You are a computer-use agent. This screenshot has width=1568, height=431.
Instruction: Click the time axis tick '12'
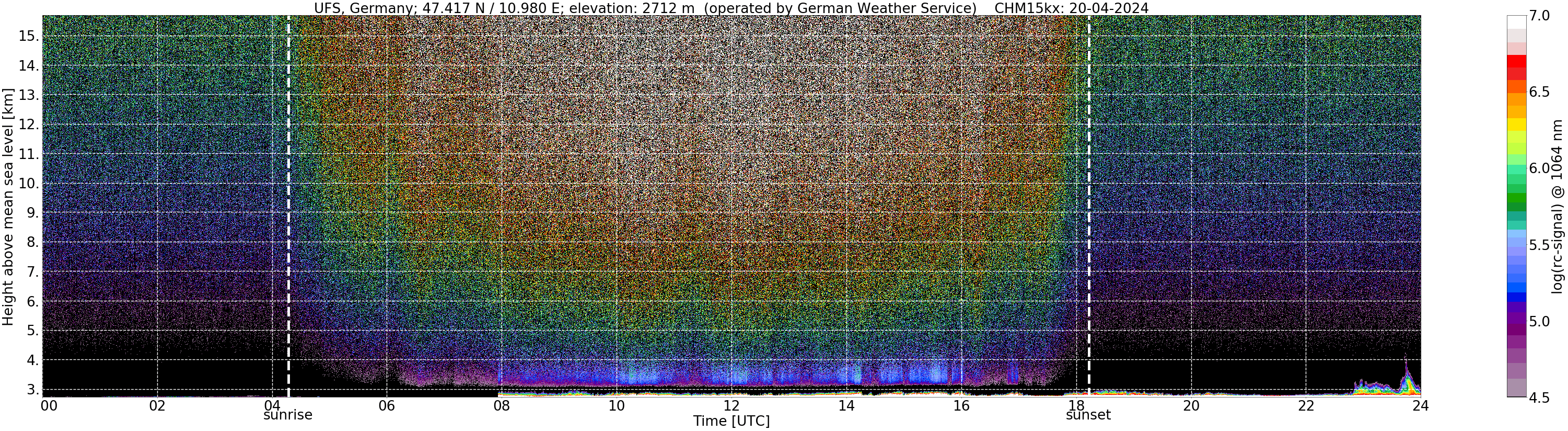coord(731,405)
